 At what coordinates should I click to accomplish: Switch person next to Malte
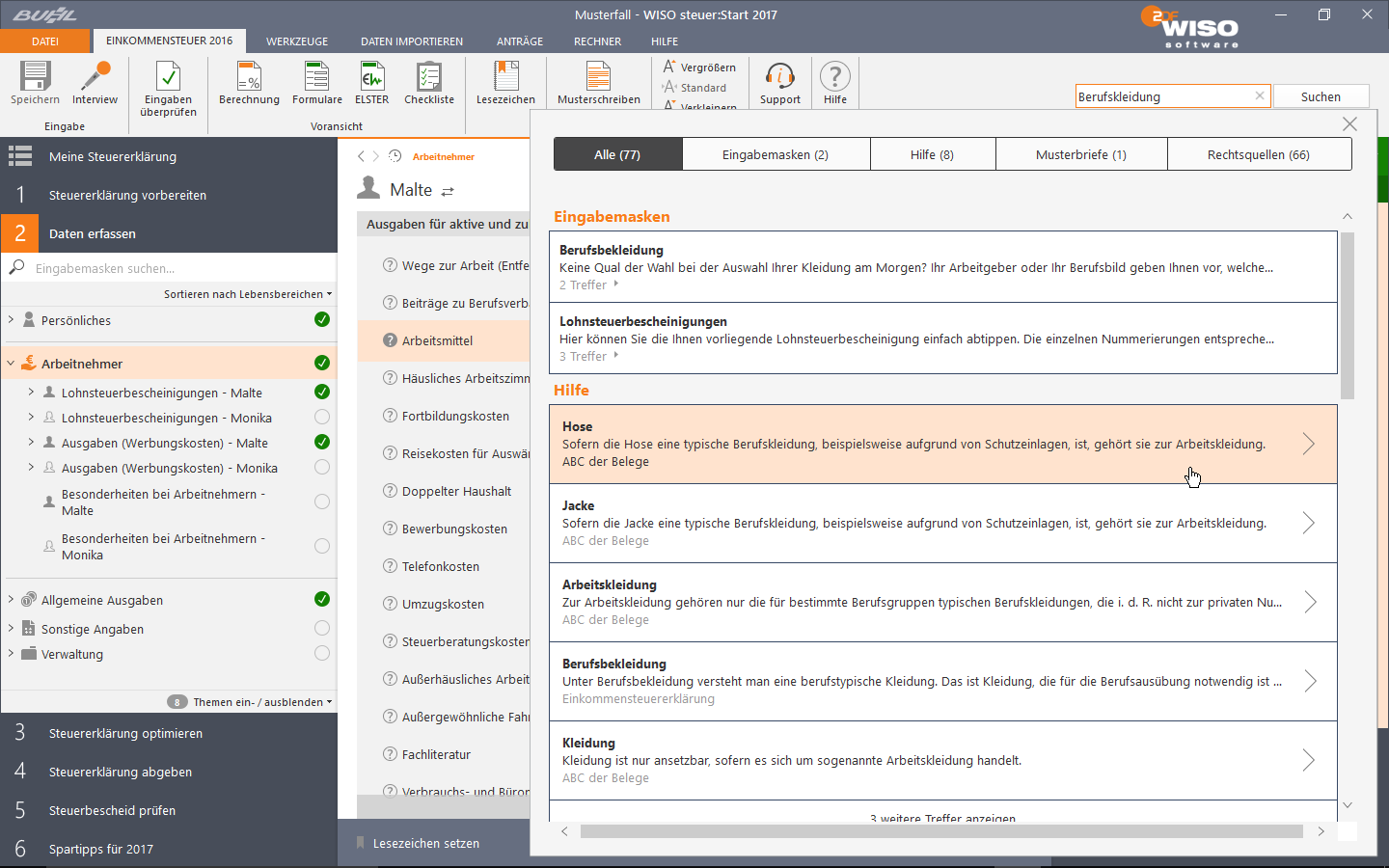[448, 191]
